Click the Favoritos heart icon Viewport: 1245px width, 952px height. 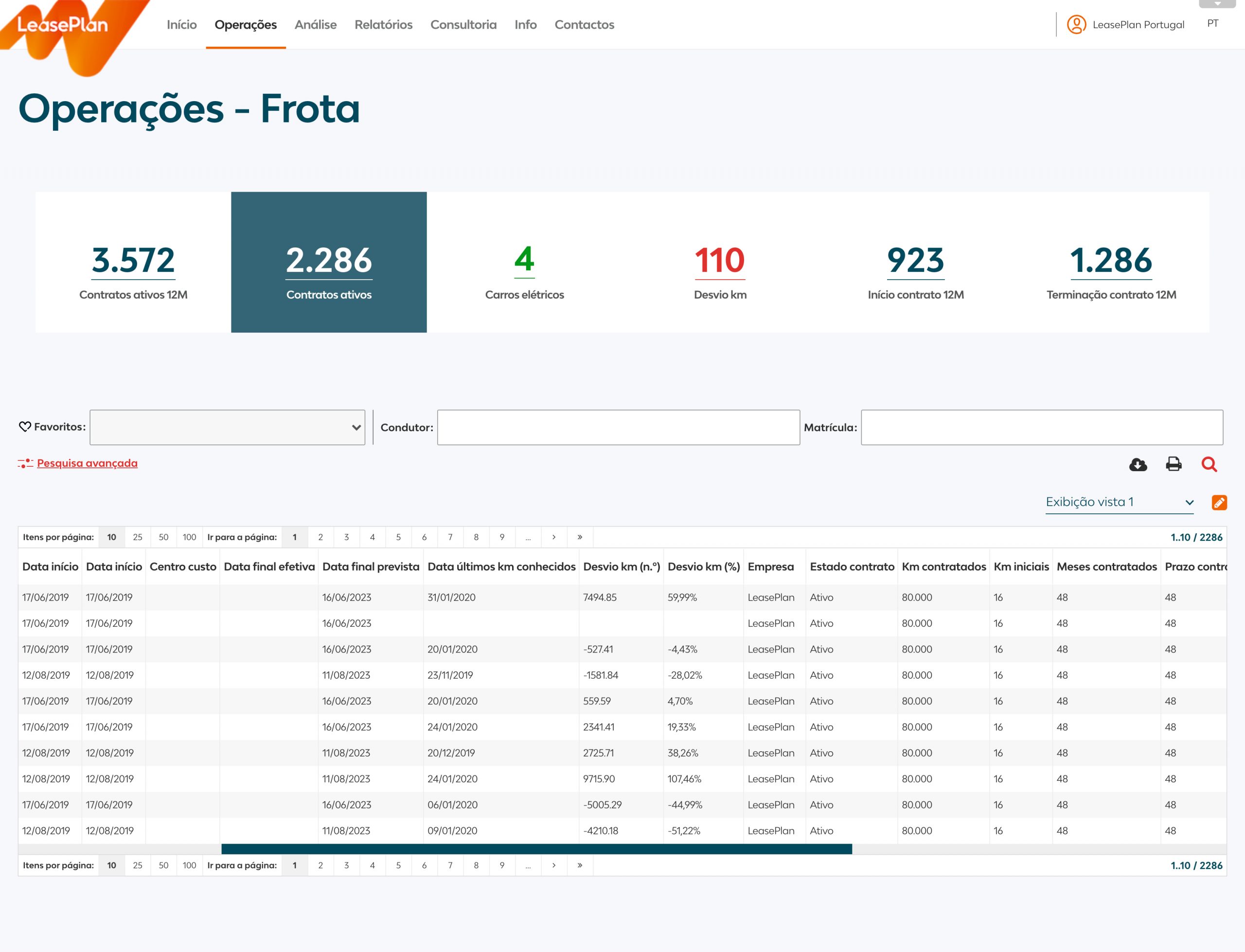coord(24,427)
